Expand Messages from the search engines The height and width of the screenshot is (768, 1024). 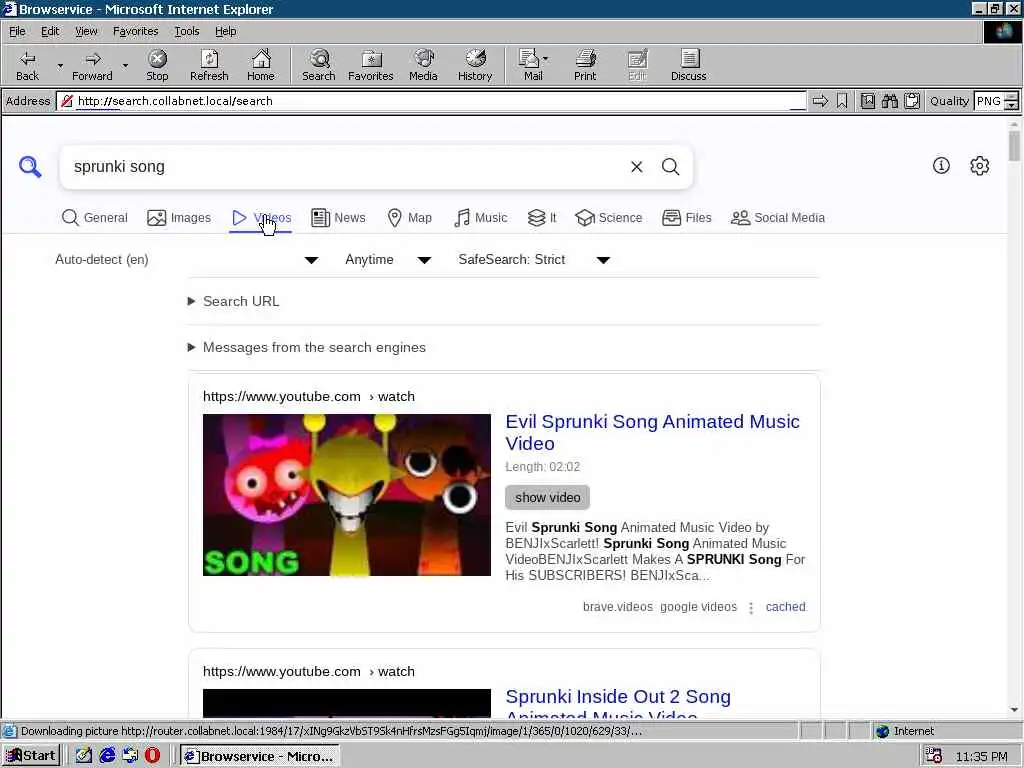pyautogui.click(x=307, y=347)
